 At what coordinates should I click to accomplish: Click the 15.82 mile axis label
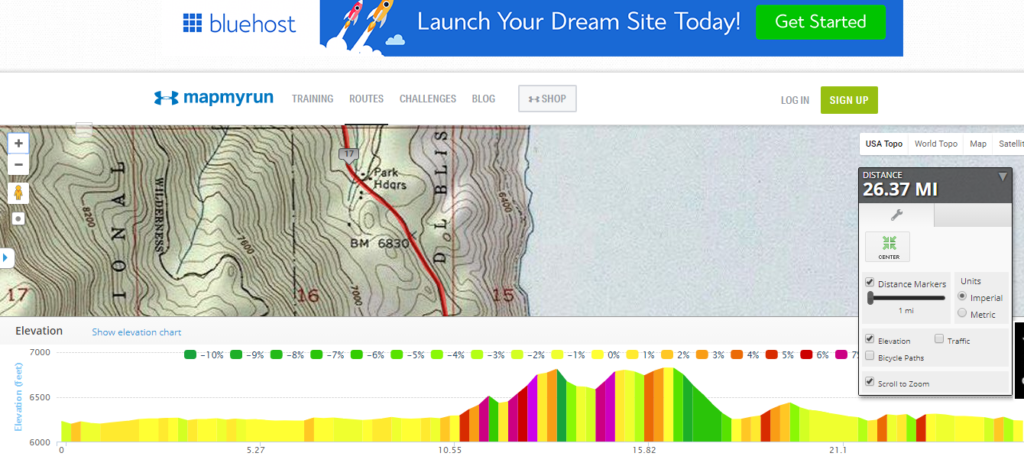click(644, 450)
